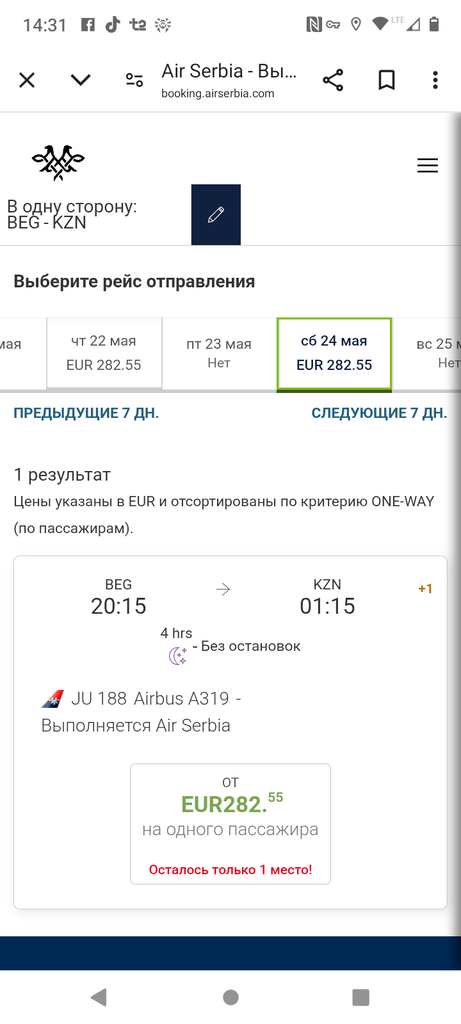
Task: Click the Air Serbia eagle logo
Action: point(58,163)
